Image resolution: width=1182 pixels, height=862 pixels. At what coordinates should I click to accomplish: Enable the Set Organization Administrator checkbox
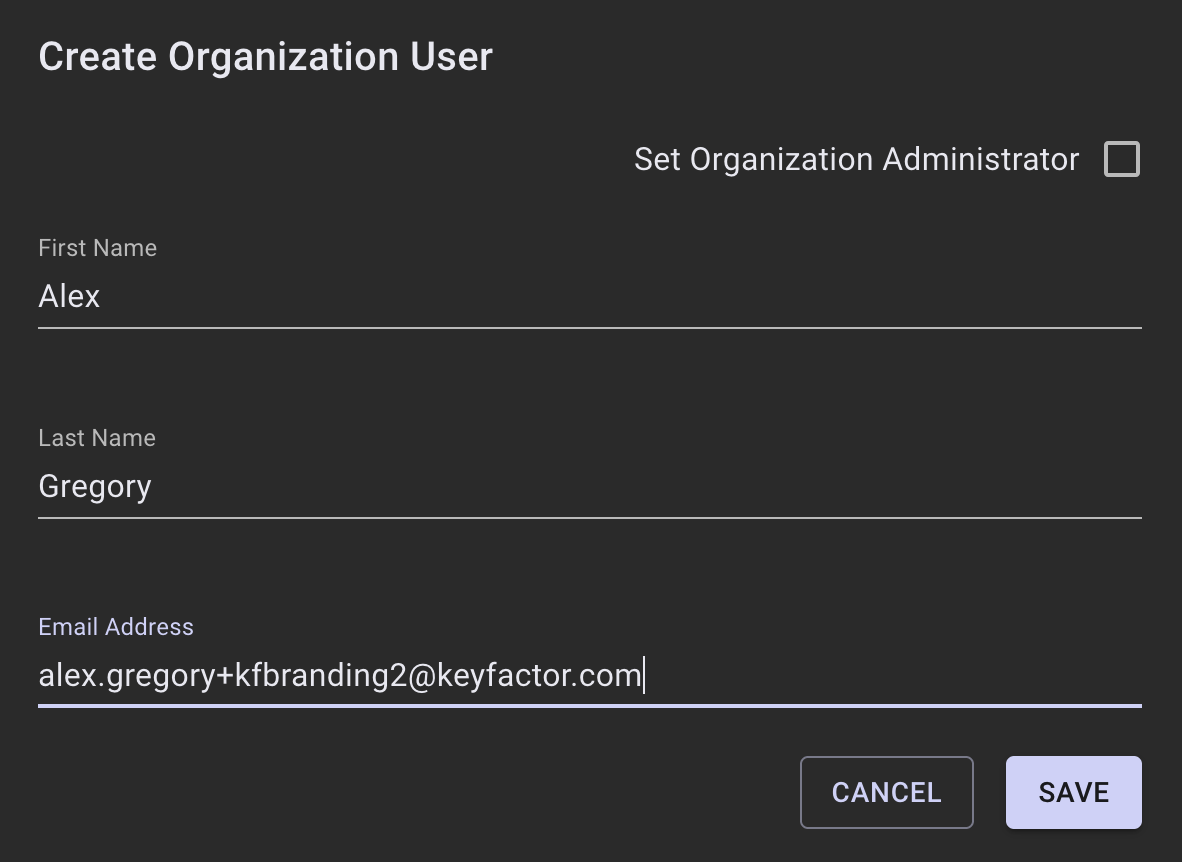[x=1121, y=159]
